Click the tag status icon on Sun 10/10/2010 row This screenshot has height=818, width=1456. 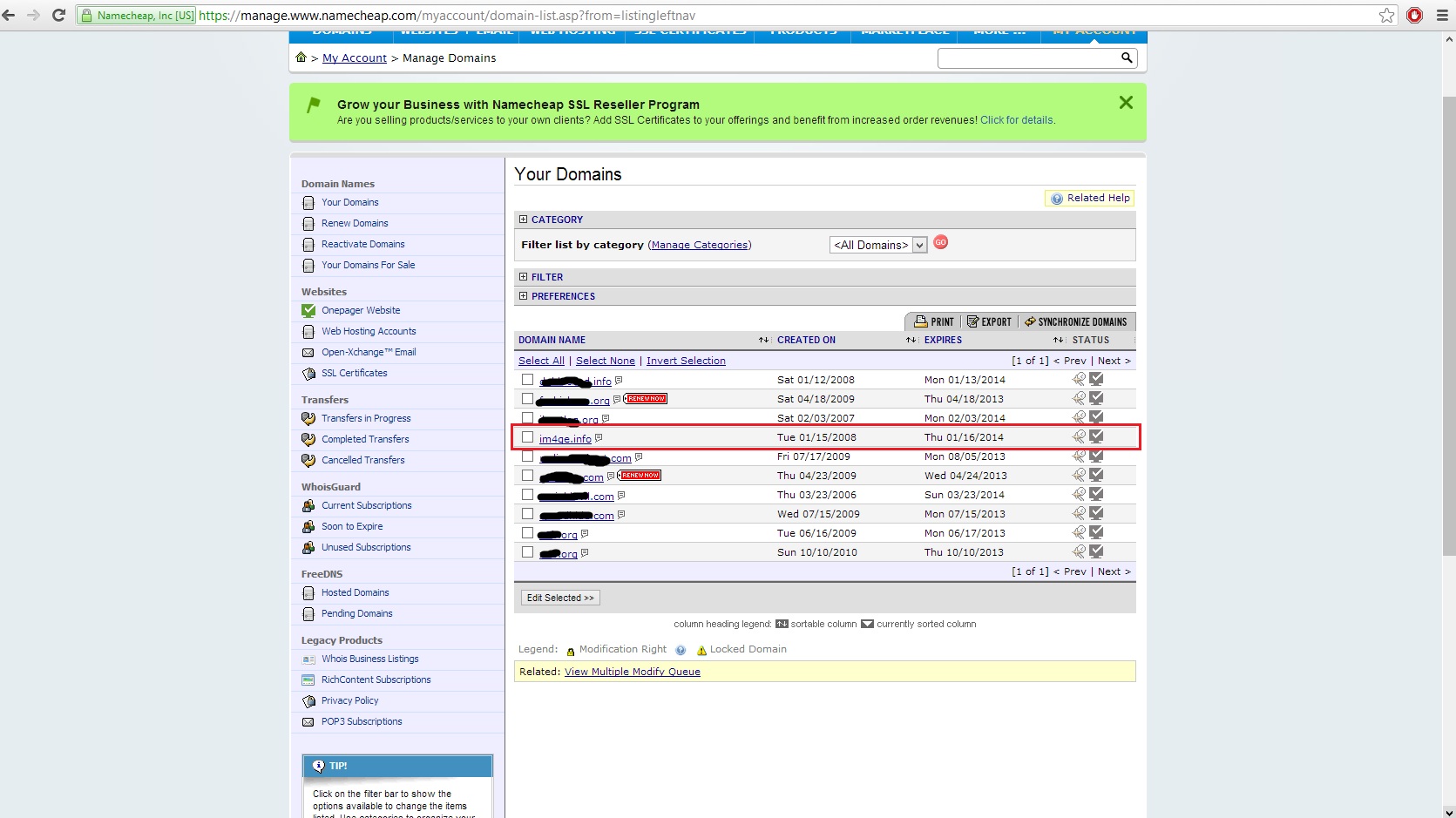tap(1079, 551)
